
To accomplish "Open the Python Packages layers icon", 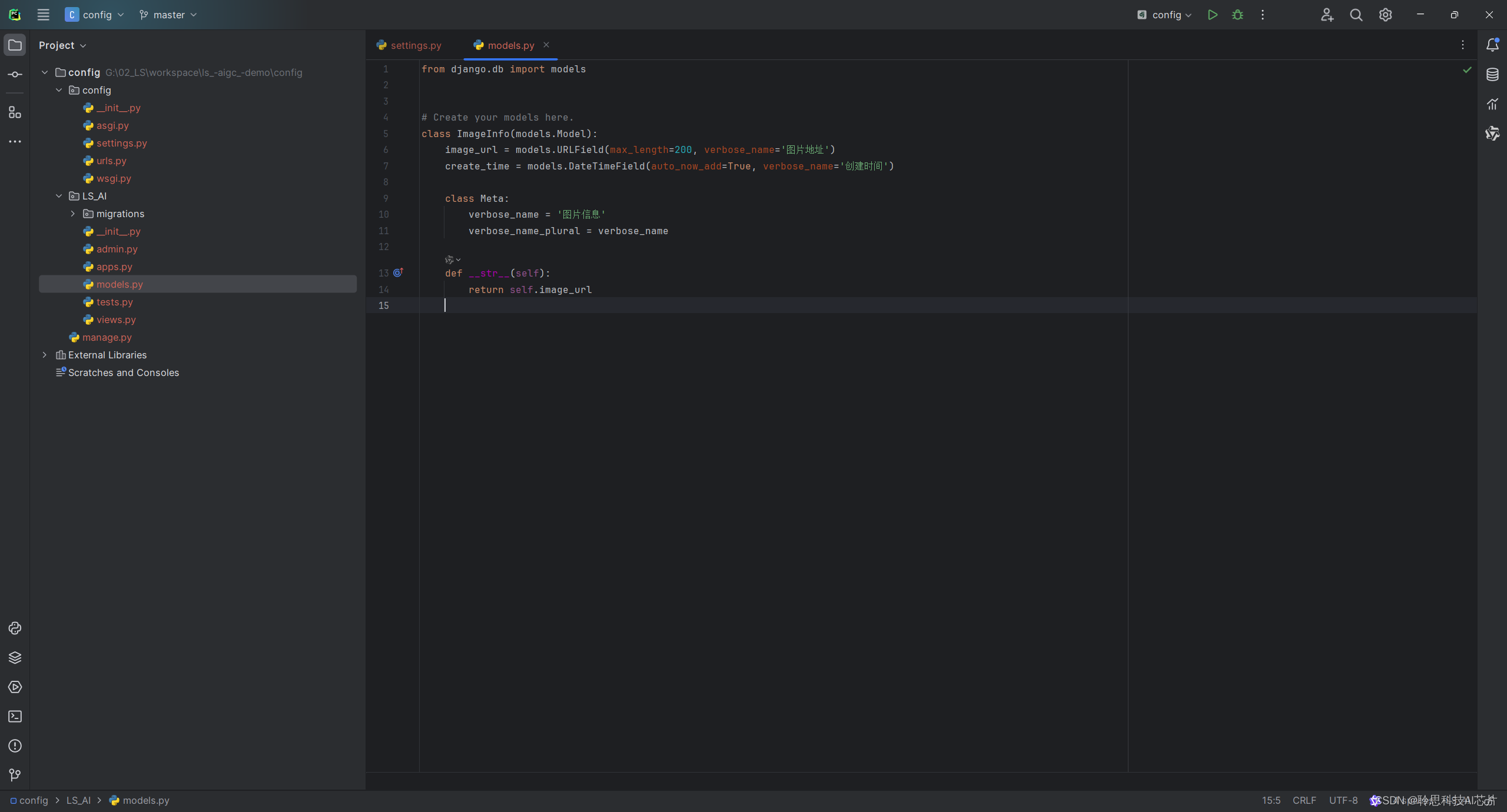I will [x=15, y=658].
